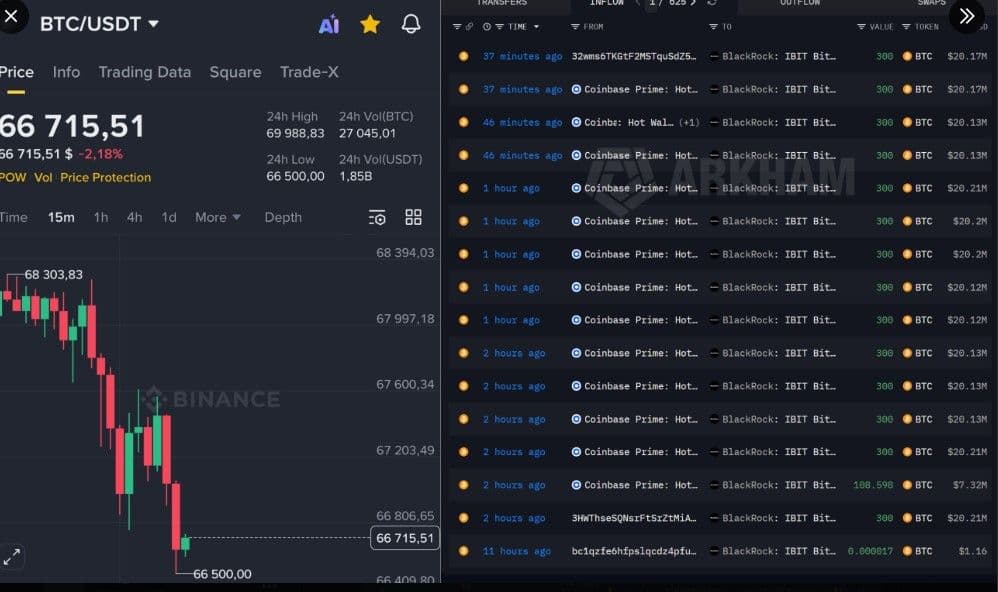
Task: Switch to the Trading Data tab
Action: (x=144, y=72)
